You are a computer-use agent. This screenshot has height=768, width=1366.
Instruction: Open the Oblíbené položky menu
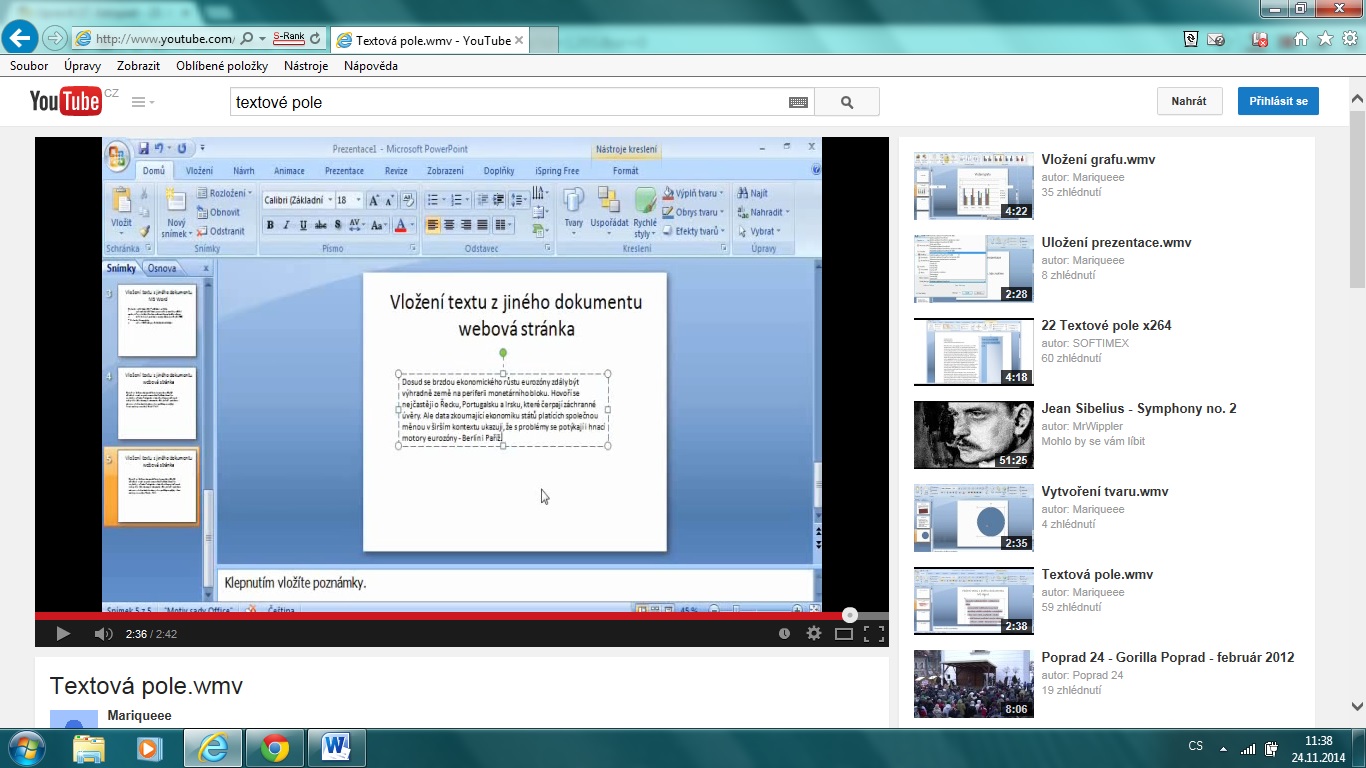(x=222, y=66)
